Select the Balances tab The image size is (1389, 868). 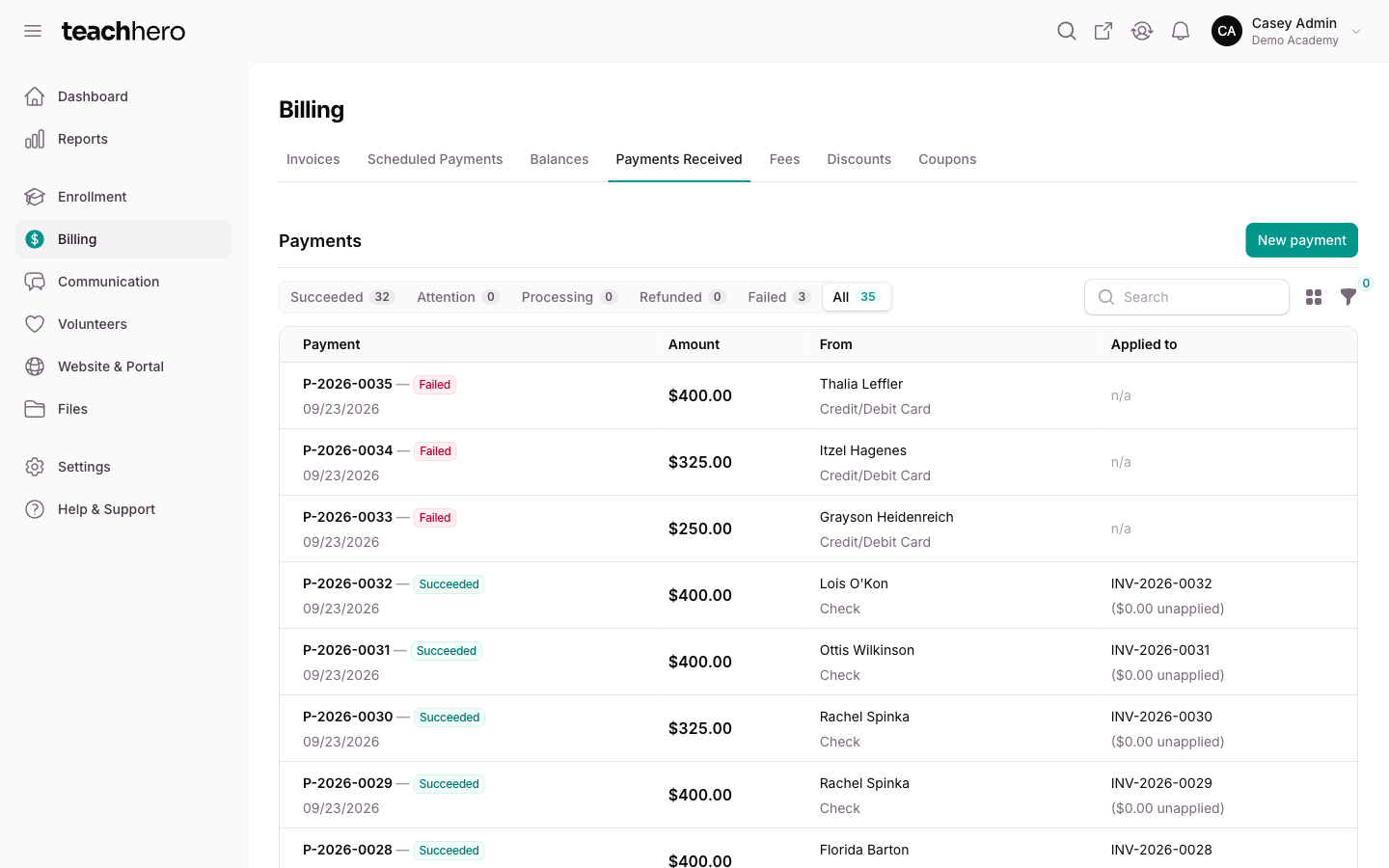[559, 159]
